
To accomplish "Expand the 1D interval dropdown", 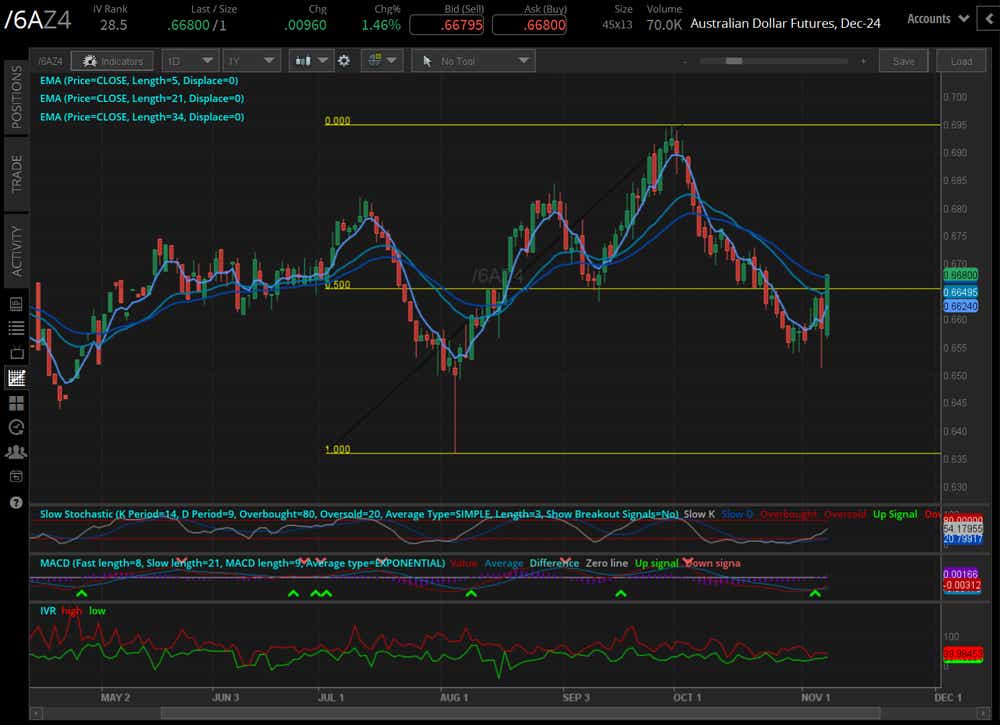I will pyautogui.click(x=189, y=61).
